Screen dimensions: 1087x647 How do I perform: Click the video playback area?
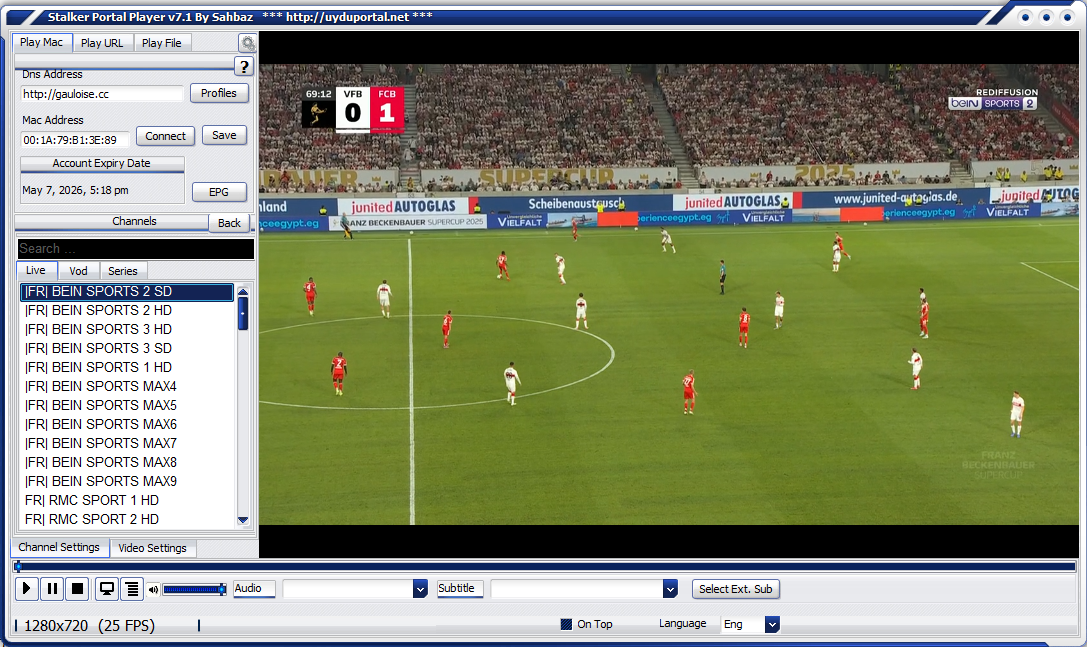coord(669,294)
